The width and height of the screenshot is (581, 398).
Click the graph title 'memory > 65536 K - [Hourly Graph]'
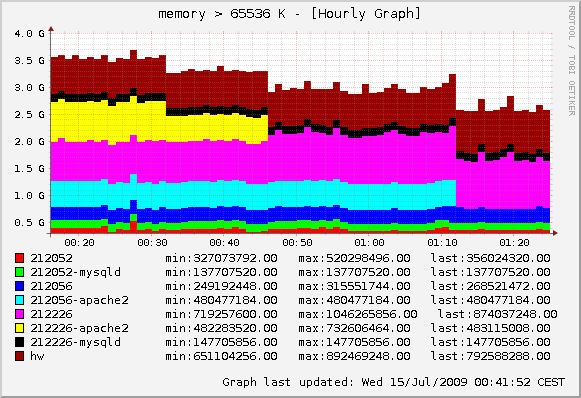(x=290, y=14)
